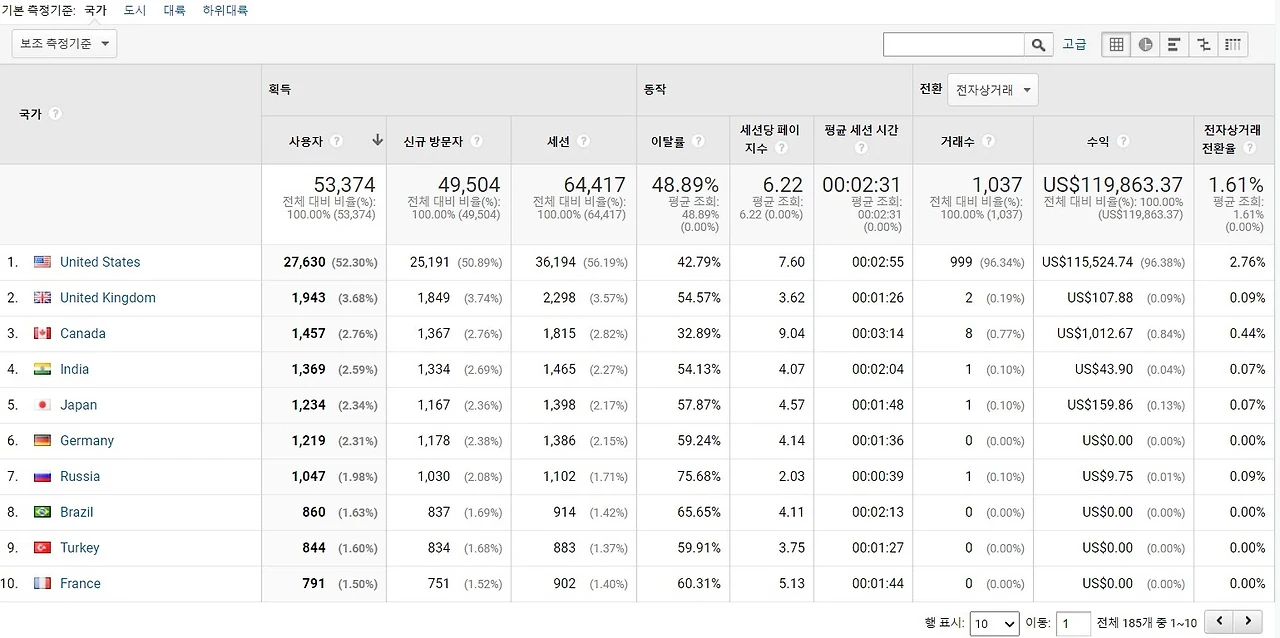Click Canada's pages per session 9.04
This screenshot has height=638, width=1280.
791,334
